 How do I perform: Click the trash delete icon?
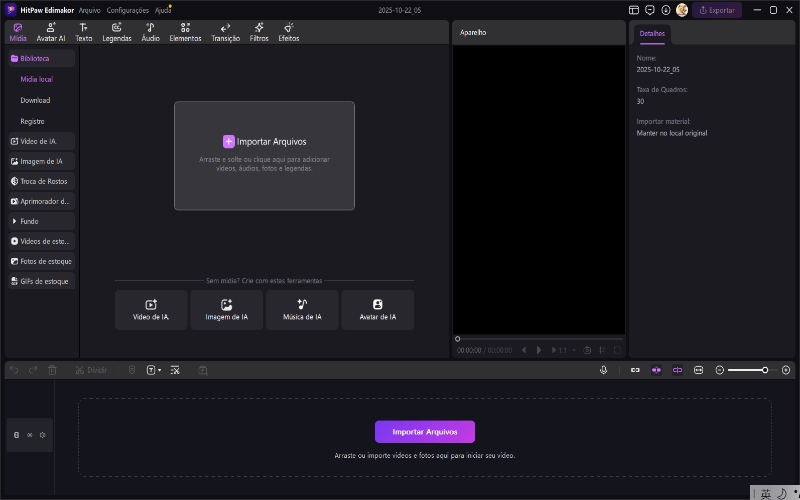[x=52, y=370]
